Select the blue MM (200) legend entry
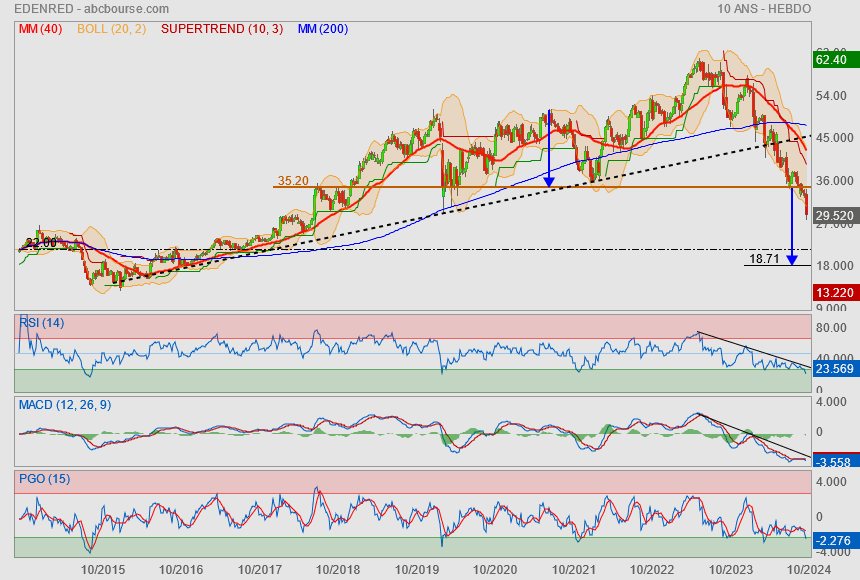 (x=322, y=29)
